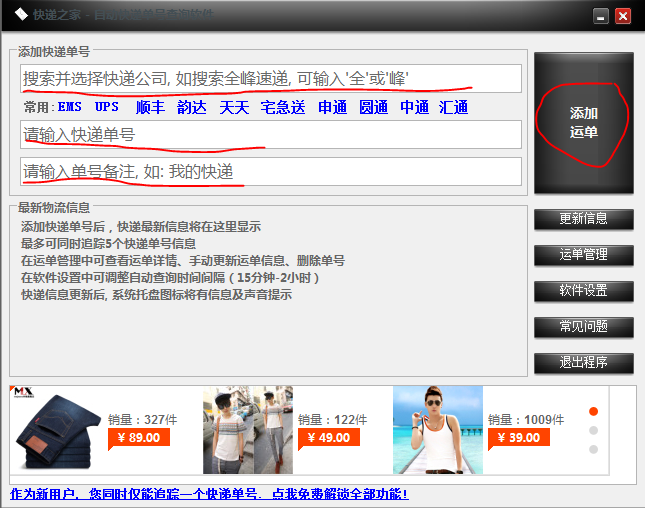Screen dimensions: 645x508
Task: Click the ¥ 39.00 price tag
Action: pos(519,438)
